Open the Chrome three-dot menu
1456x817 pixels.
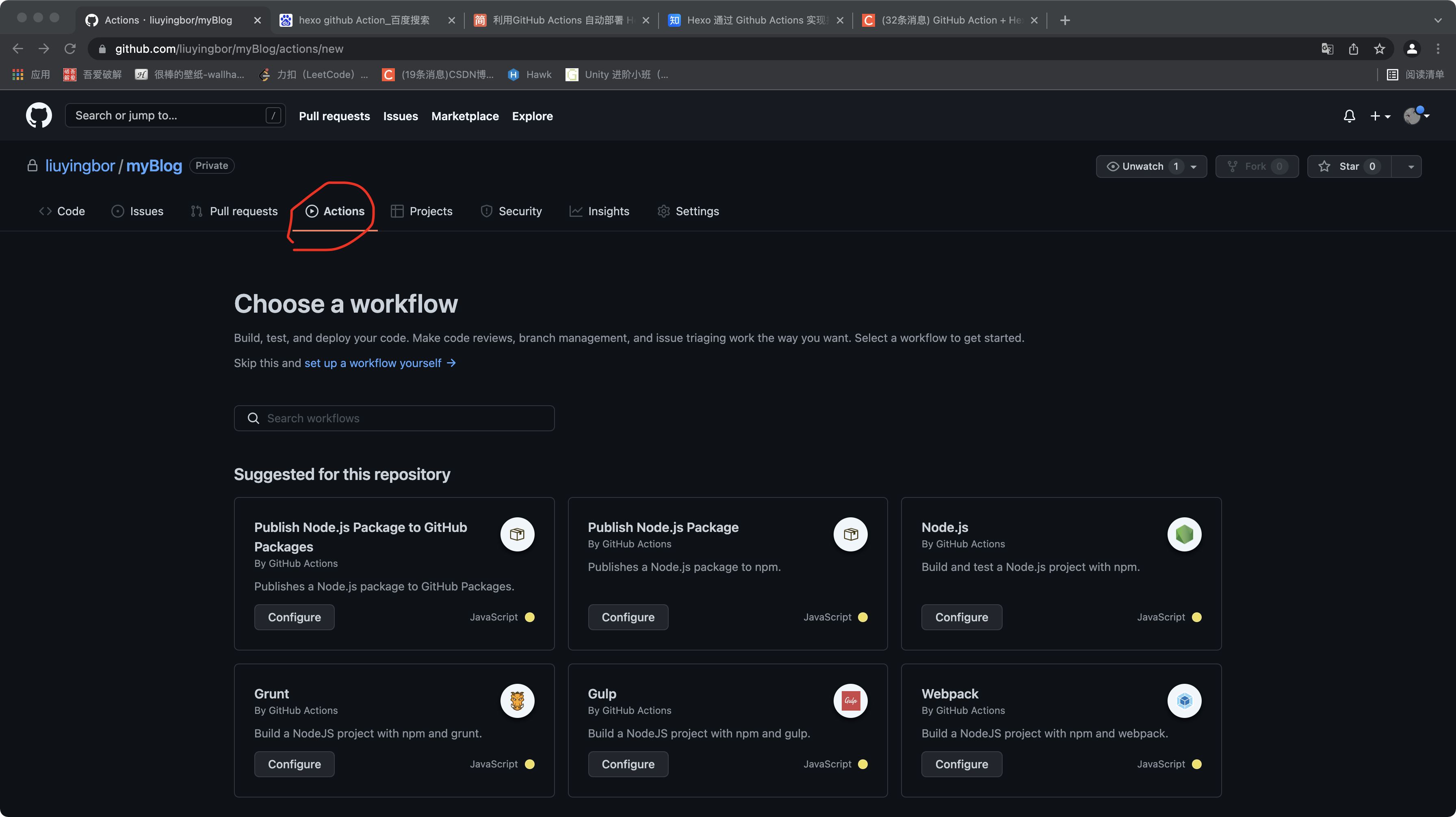click(x=1438, y=49)
